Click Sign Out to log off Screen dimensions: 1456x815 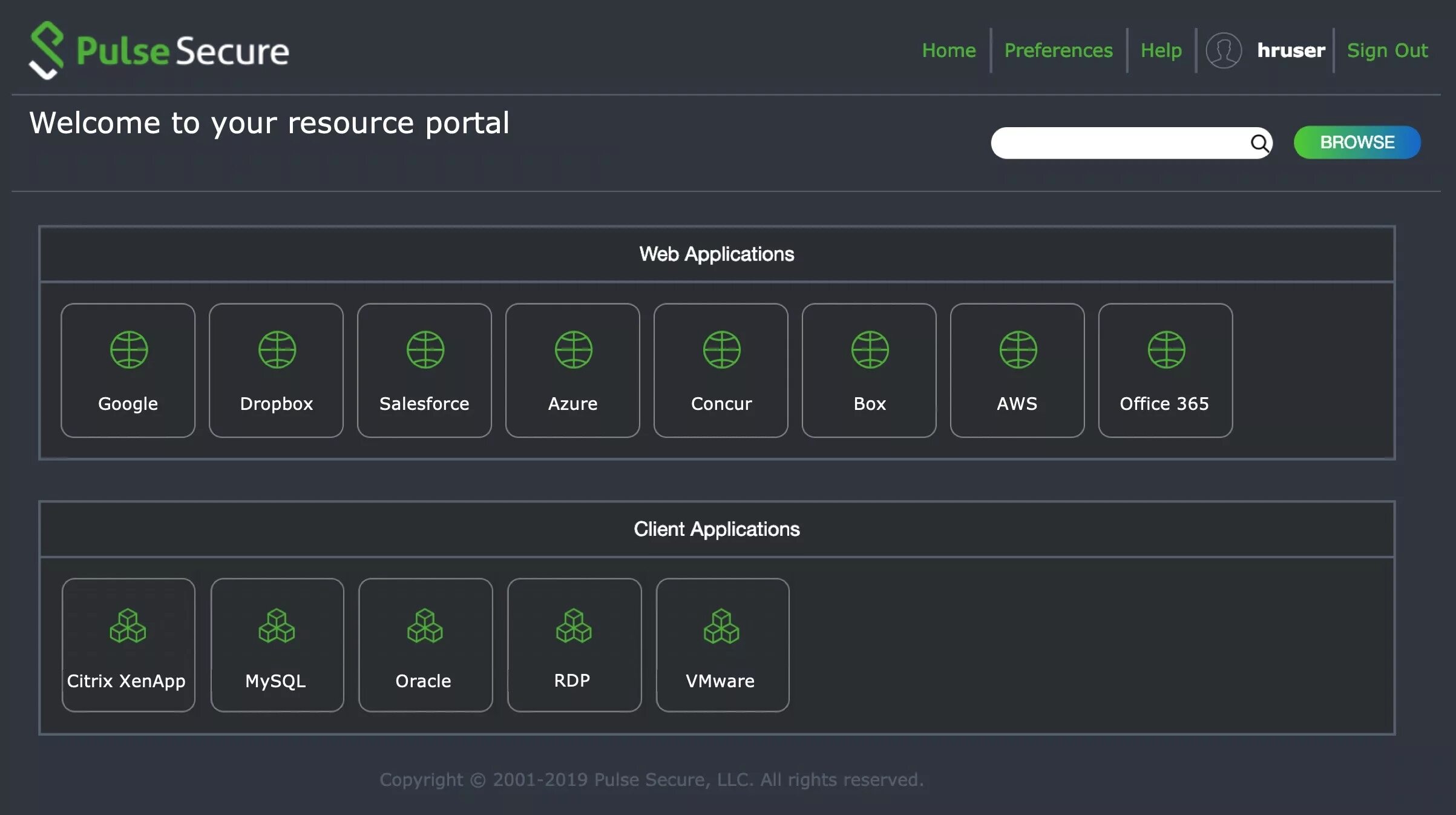pos(1388,49)
